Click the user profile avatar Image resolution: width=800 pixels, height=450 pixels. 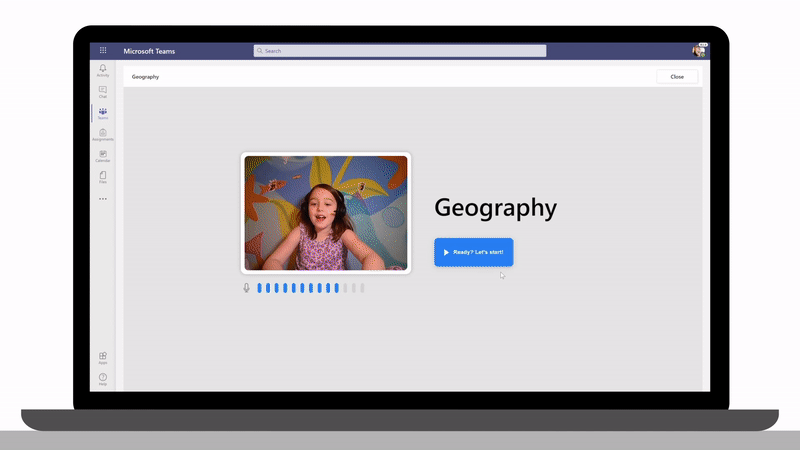[698, 51]
